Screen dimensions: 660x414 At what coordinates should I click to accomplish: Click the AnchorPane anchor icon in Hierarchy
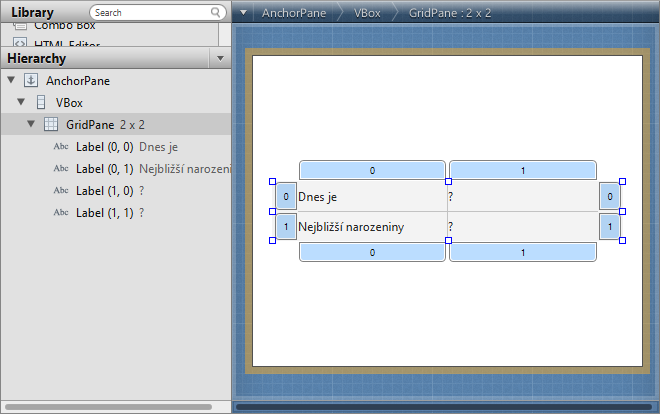click(31, 80)
